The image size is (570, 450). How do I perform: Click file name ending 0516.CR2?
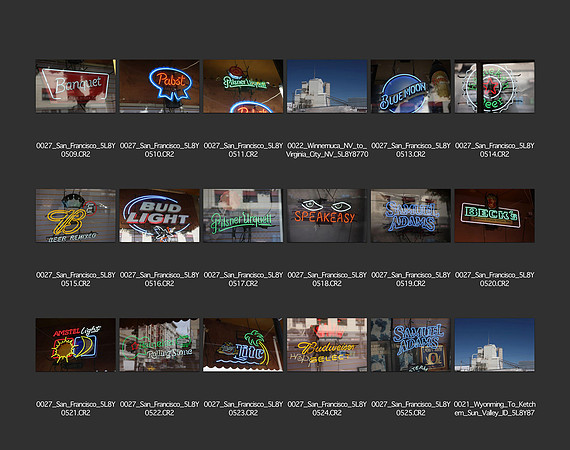159,279
